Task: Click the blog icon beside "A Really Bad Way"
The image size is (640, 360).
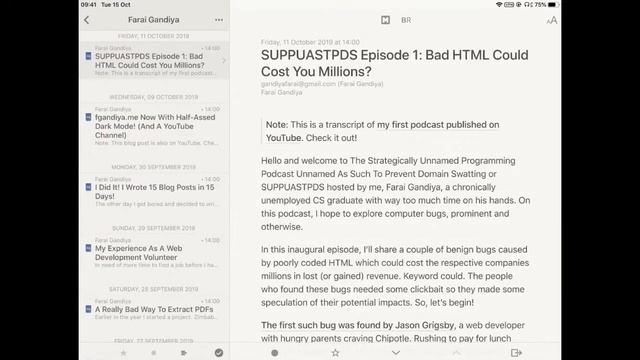Action: pyautogui.click(x=88, y=309)
